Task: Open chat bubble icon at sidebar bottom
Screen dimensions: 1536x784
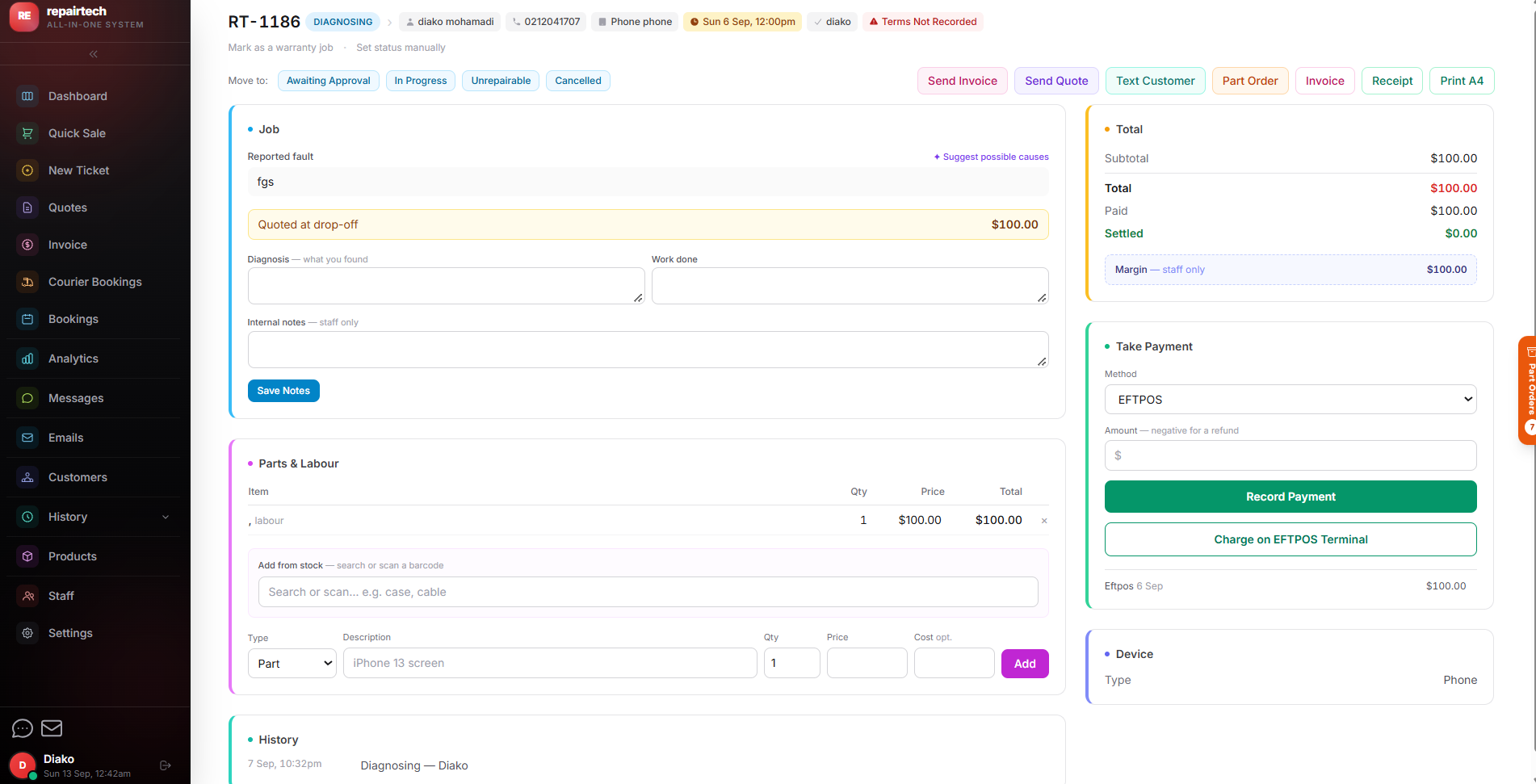Action: point(23,728)
